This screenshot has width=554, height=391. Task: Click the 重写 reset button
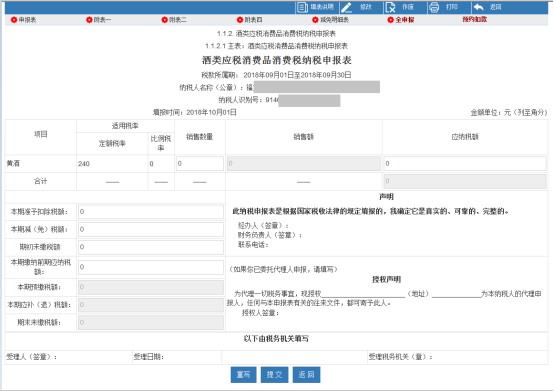pyautogui.click(x=243, y=375)
